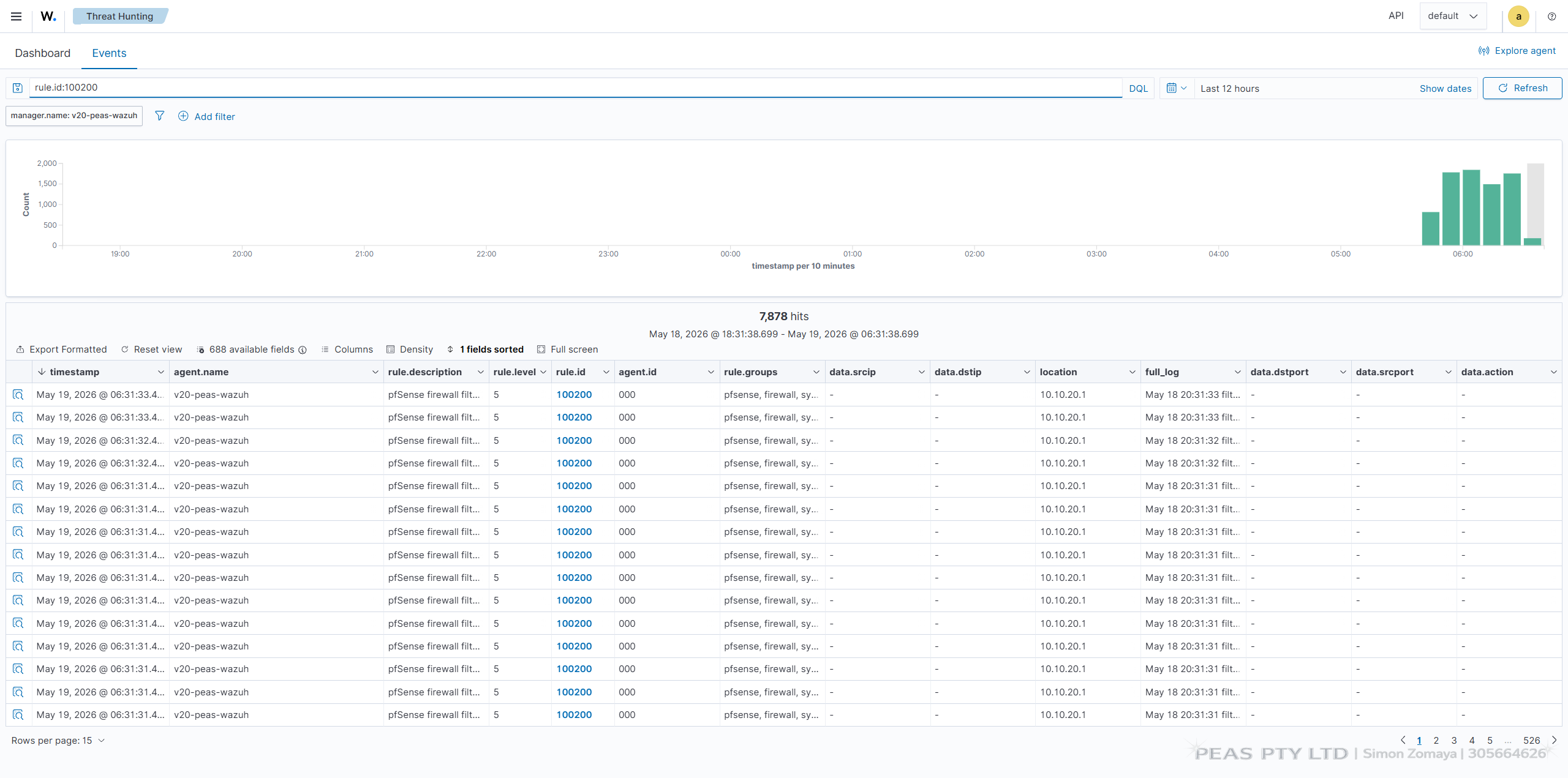1568x778 pixels.
Task: Open the location column header menu
Action: (1133, 372)
